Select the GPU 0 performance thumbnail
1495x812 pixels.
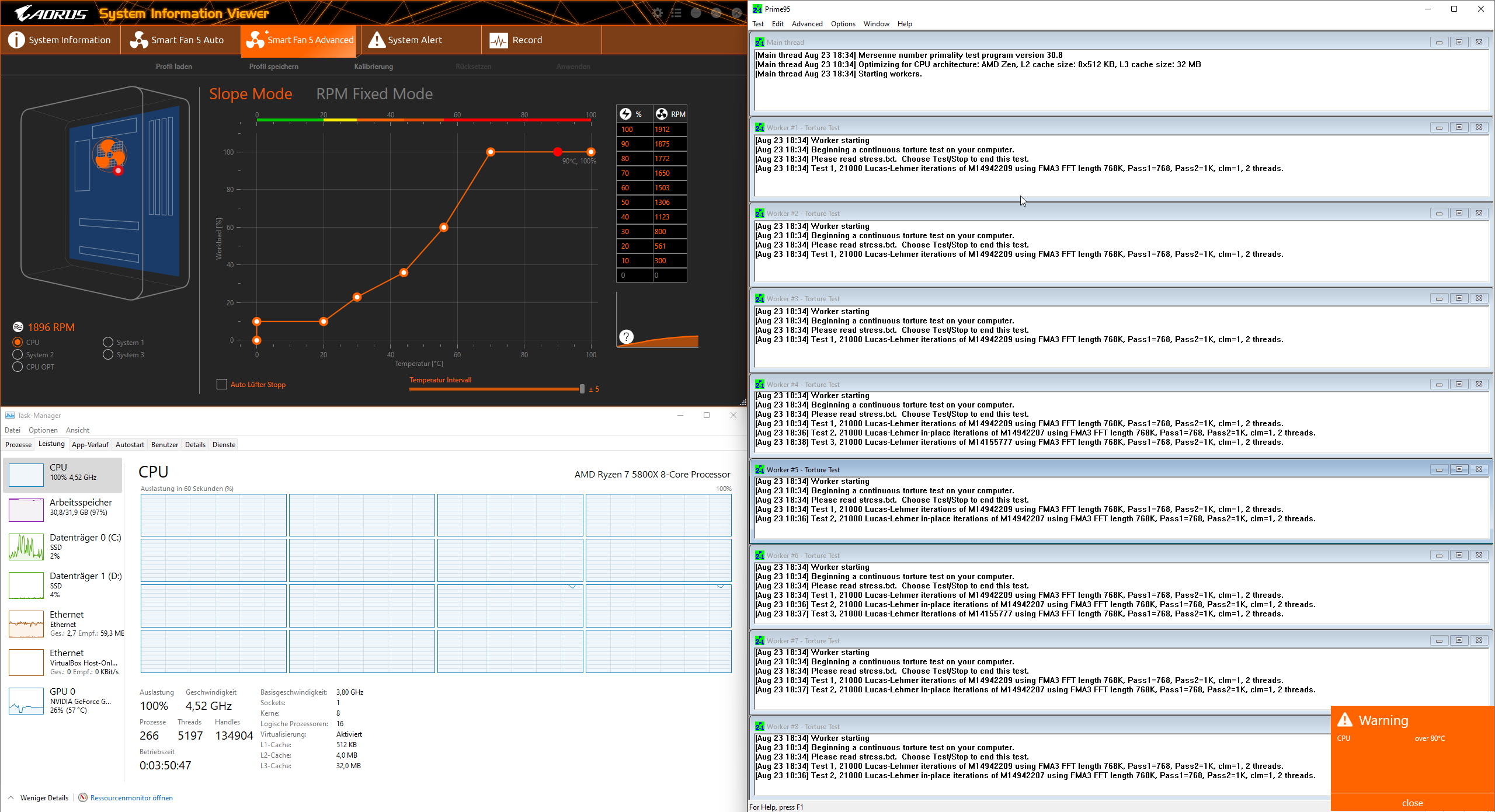point(26,701)
